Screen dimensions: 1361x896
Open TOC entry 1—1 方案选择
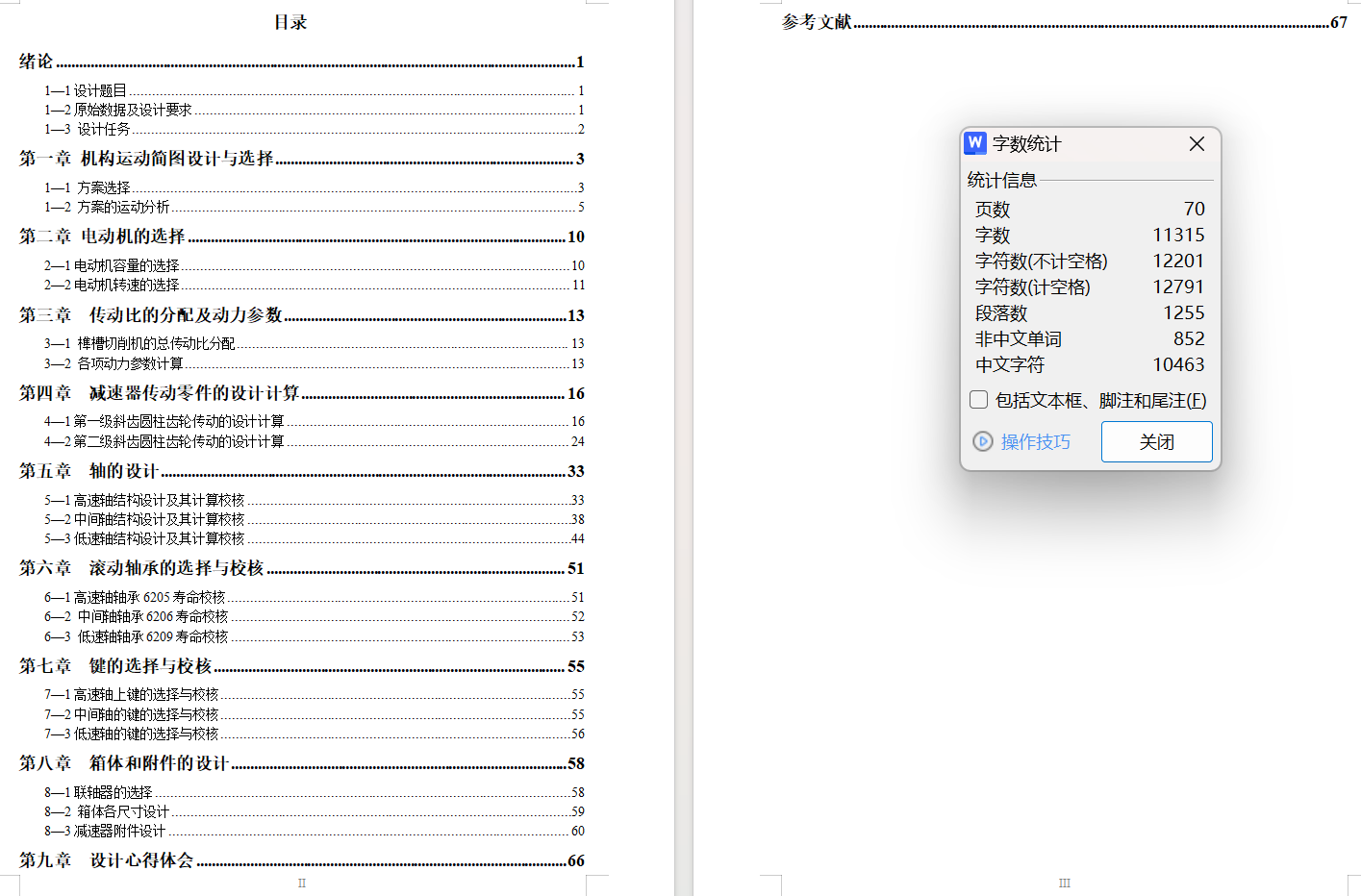314,187
